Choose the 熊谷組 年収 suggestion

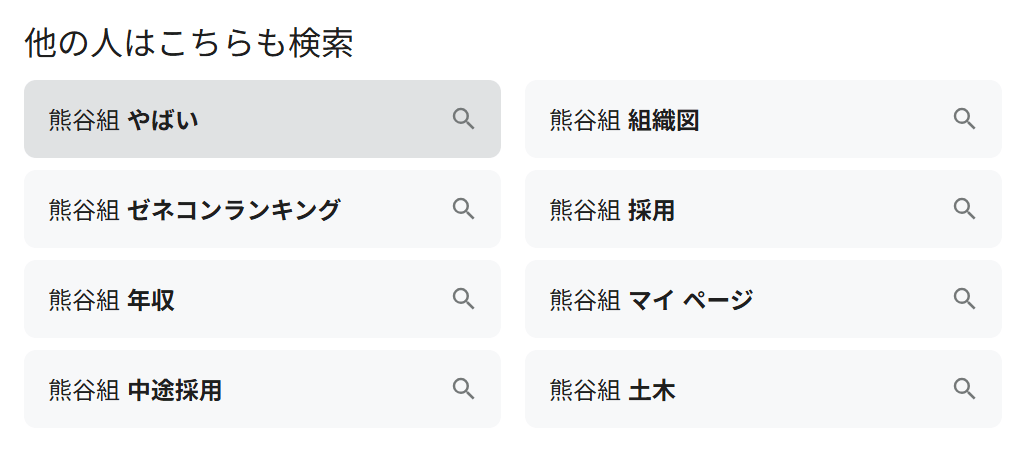tap(112, 300)
